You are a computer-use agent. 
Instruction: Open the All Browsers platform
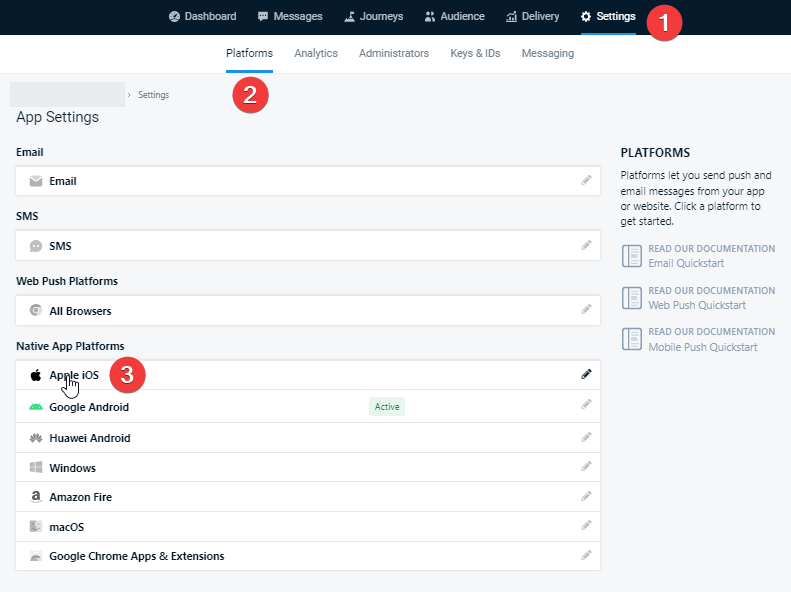point(308,310)
